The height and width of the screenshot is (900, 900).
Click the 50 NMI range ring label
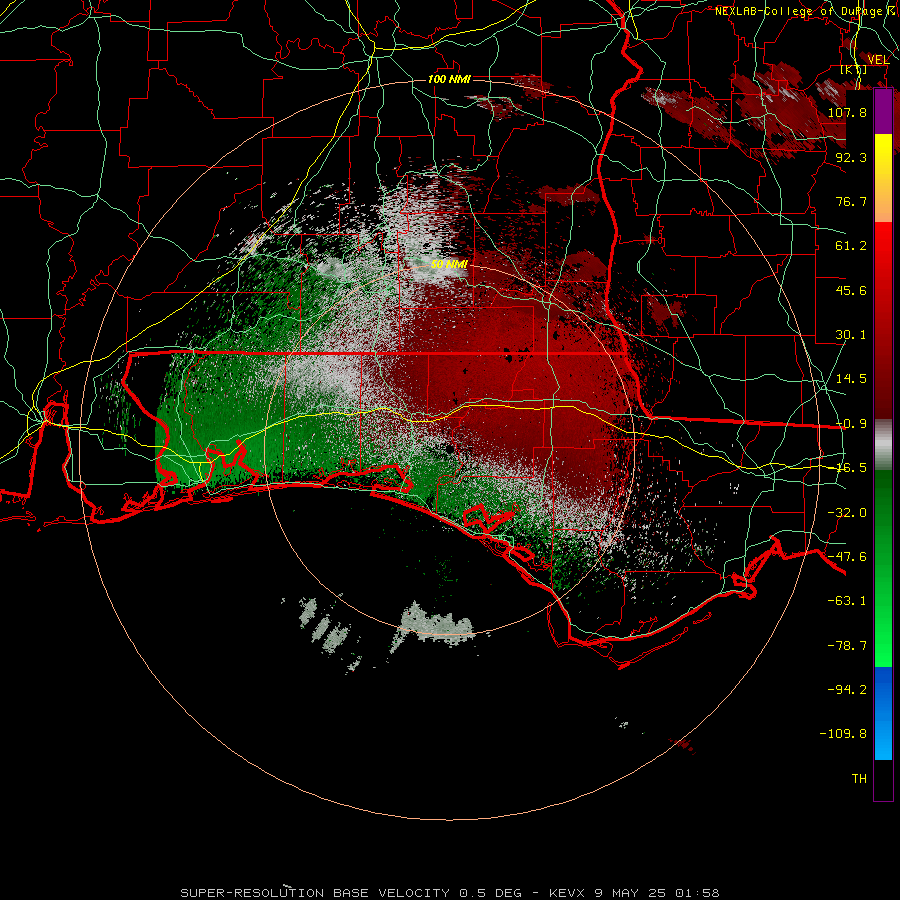click(x=449, y=265)
